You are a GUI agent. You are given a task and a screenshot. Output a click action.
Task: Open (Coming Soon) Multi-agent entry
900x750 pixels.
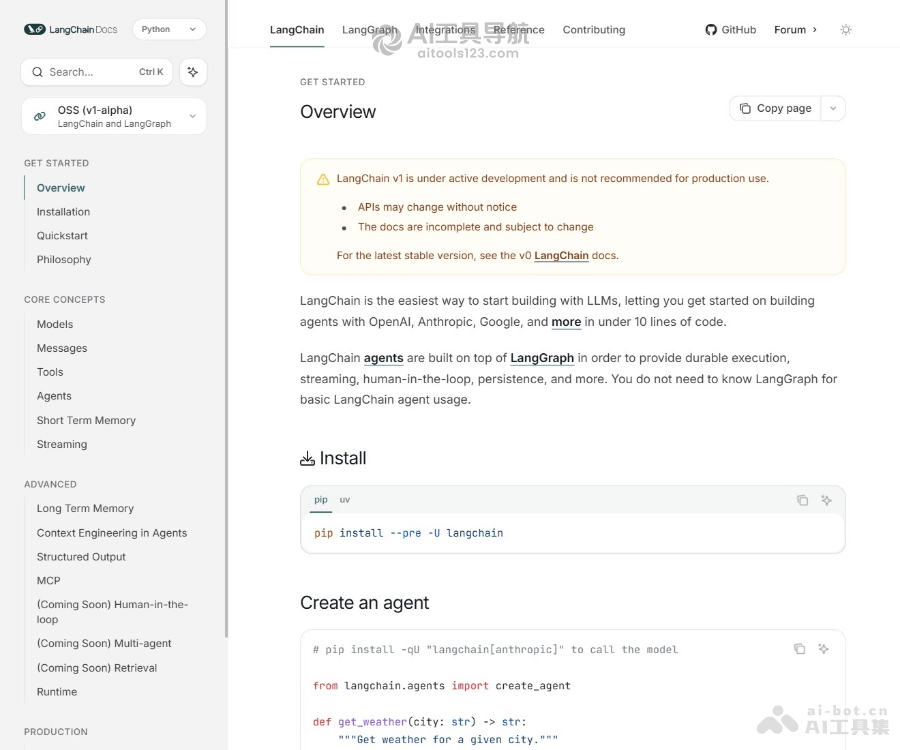(104, 643)
